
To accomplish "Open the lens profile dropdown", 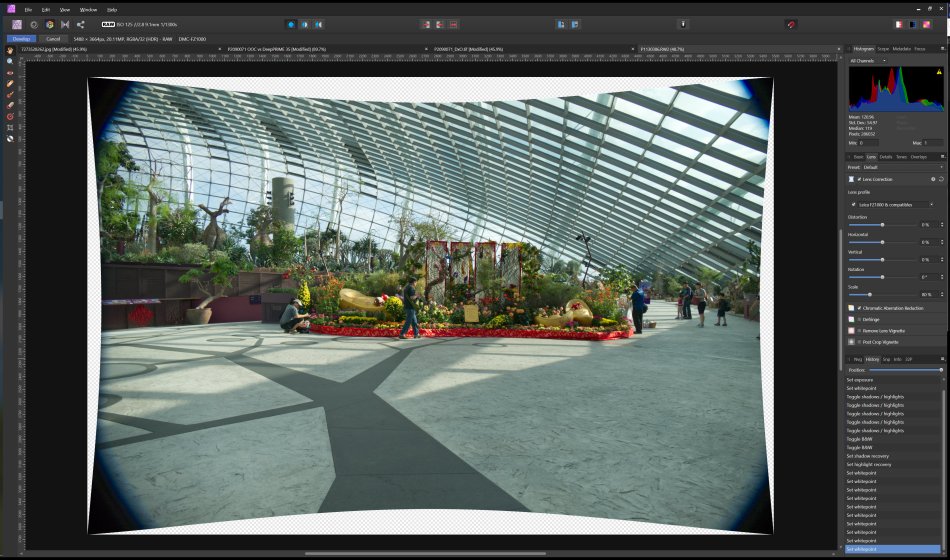I will click(x=895, y=205).
